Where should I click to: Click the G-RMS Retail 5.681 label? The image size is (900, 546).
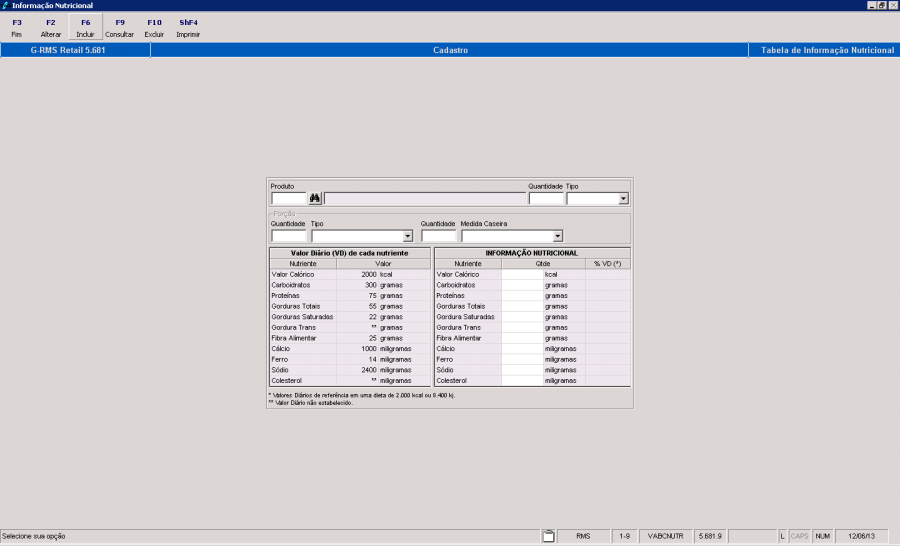[x=68, y=50]
